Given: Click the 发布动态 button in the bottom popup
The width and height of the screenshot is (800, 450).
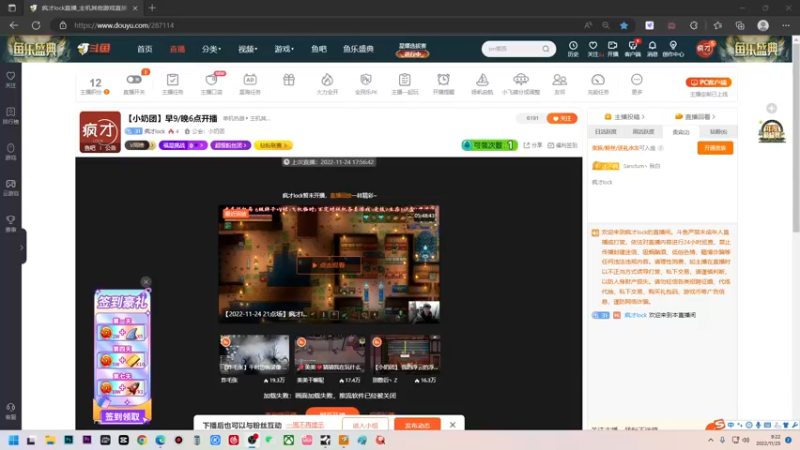Looking at the screenshot, I should pos(417,425).
